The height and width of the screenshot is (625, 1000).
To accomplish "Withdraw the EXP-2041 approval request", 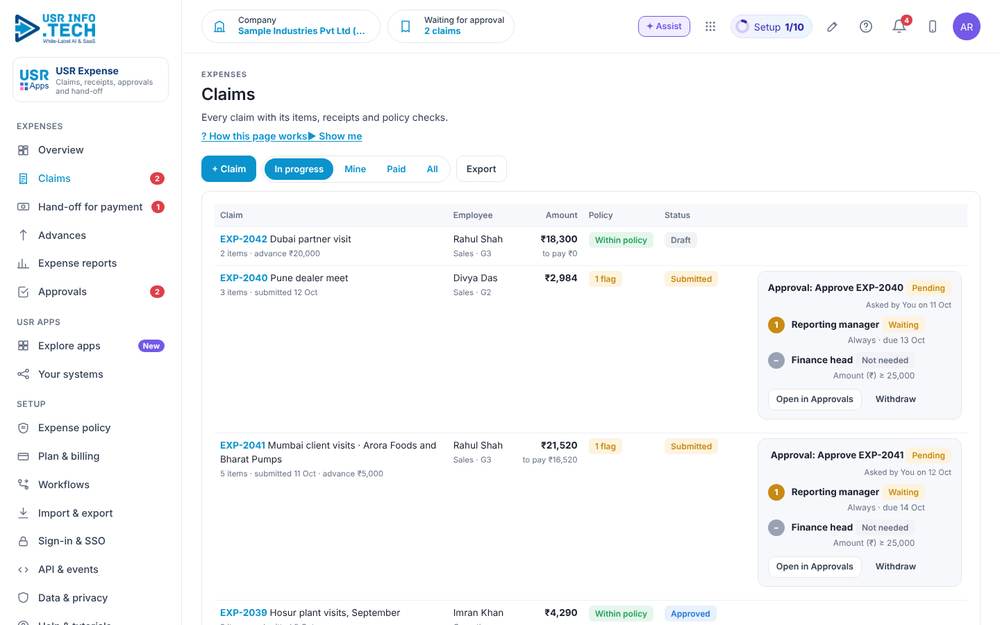I will tap(895, 566).
